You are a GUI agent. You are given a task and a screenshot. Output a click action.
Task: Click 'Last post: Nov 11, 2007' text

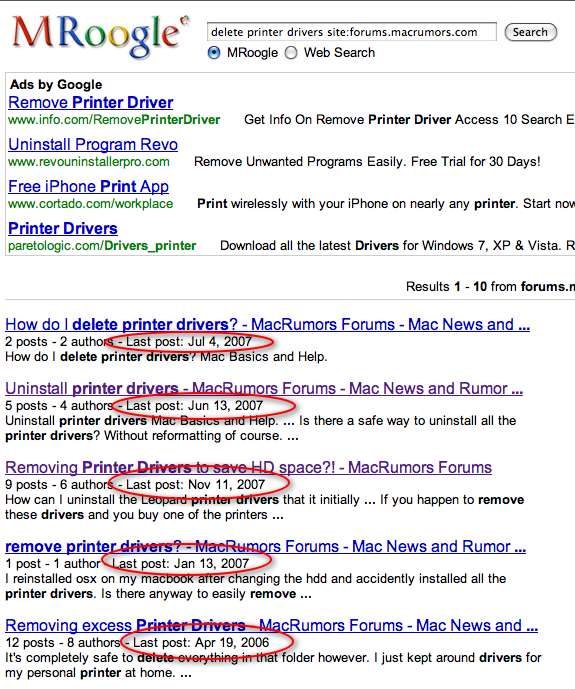[x=195, y=485]
